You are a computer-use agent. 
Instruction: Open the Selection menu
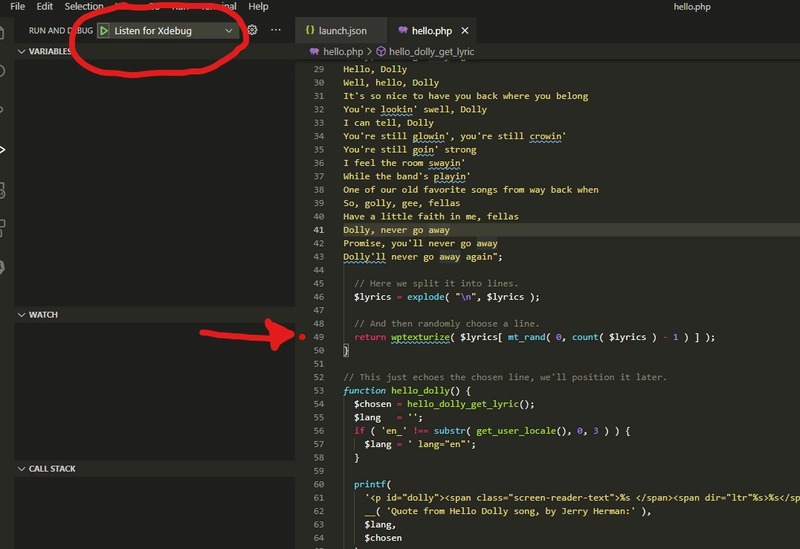pos(84,6)
